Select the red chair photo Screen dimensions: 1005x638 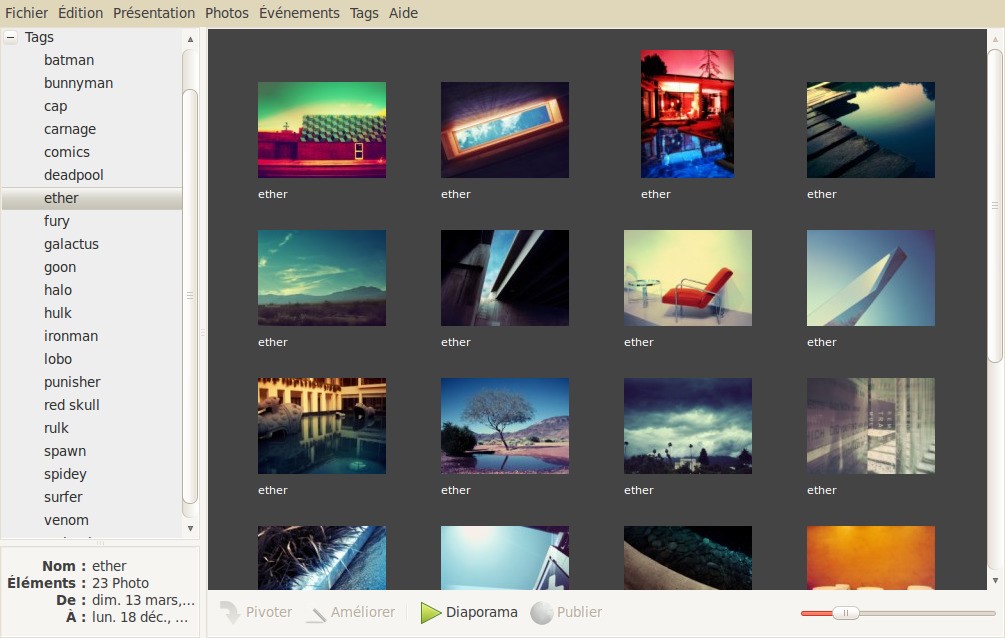pyautogui.click(x=688, y=278)
